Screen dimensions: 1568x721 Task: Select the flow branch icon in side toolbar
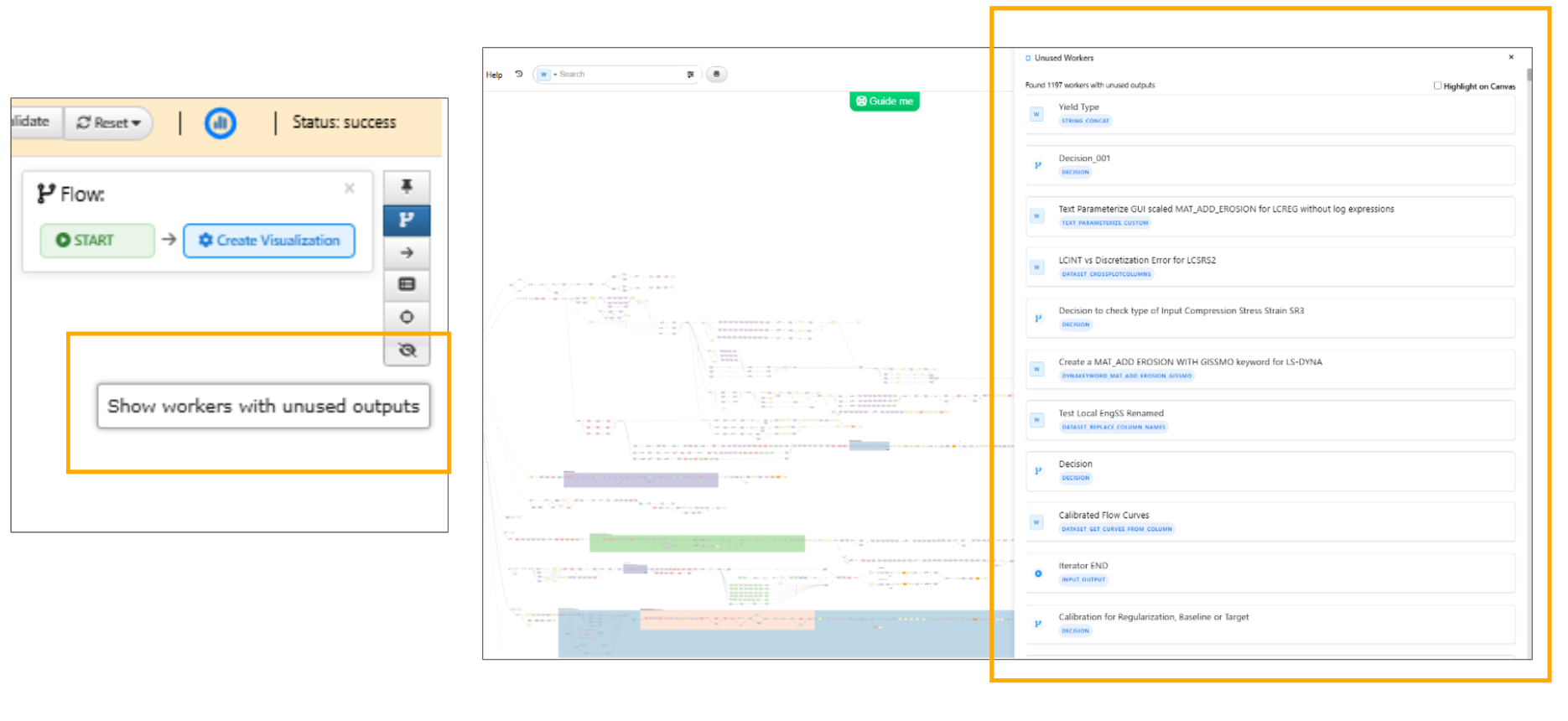point(407,220)
